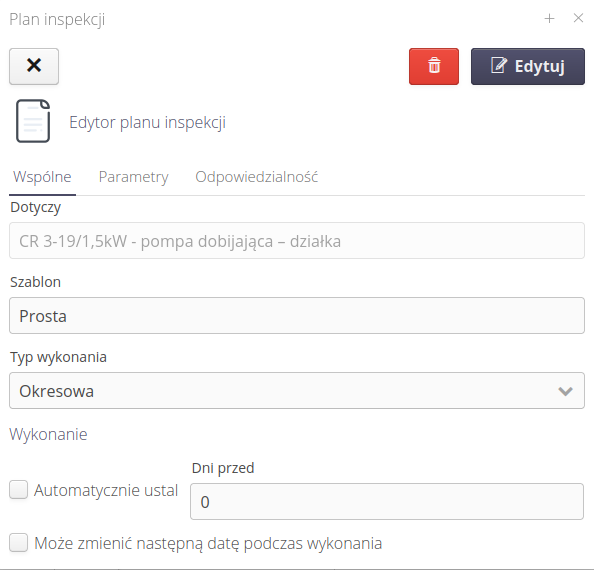Viewport: 594px width, 570px height.
Task: Click the plus icon in panel header
Action: pyautogui.click(x=549, y=18)
